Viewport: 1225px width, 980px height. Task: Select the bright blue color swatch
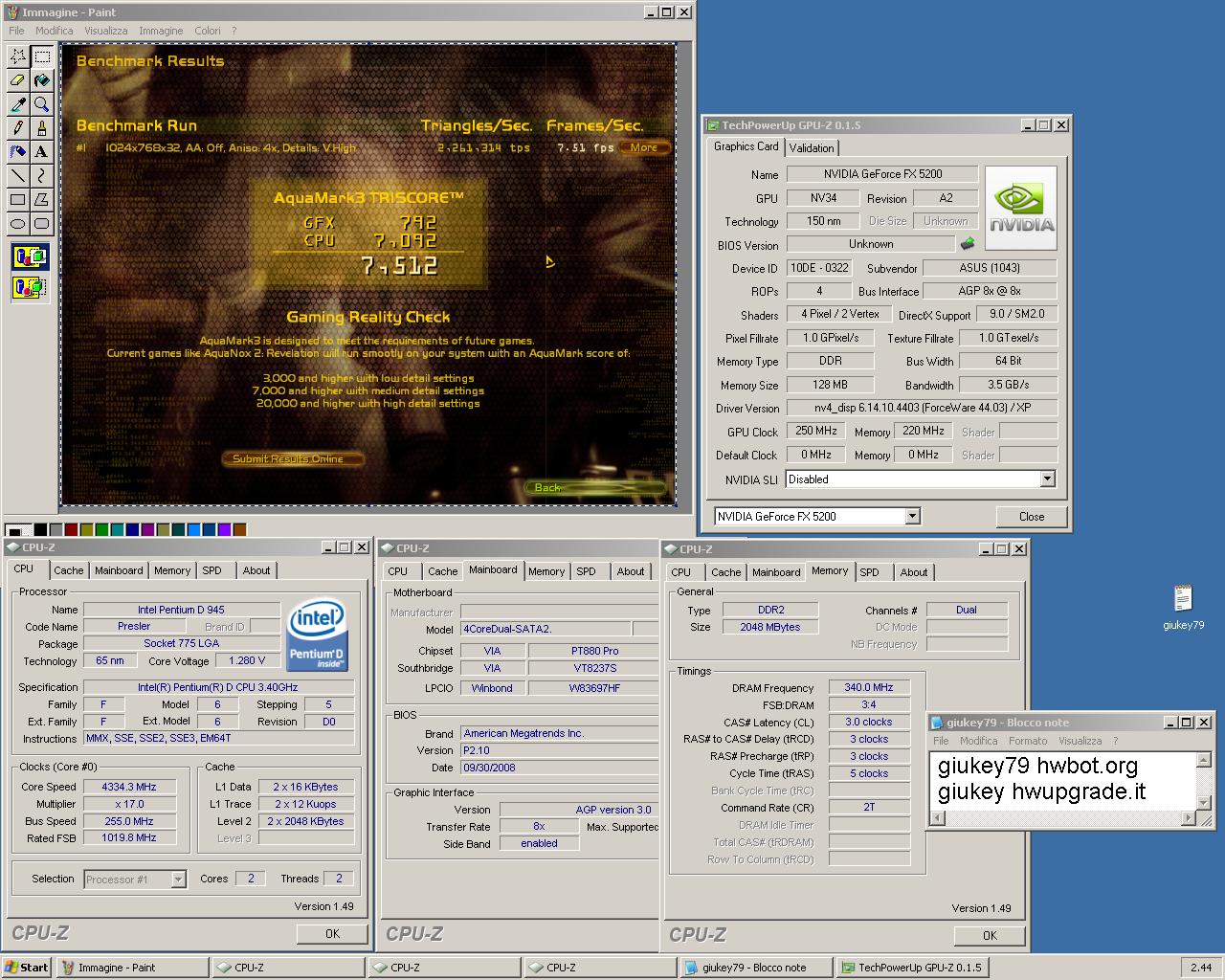(193, 529)
